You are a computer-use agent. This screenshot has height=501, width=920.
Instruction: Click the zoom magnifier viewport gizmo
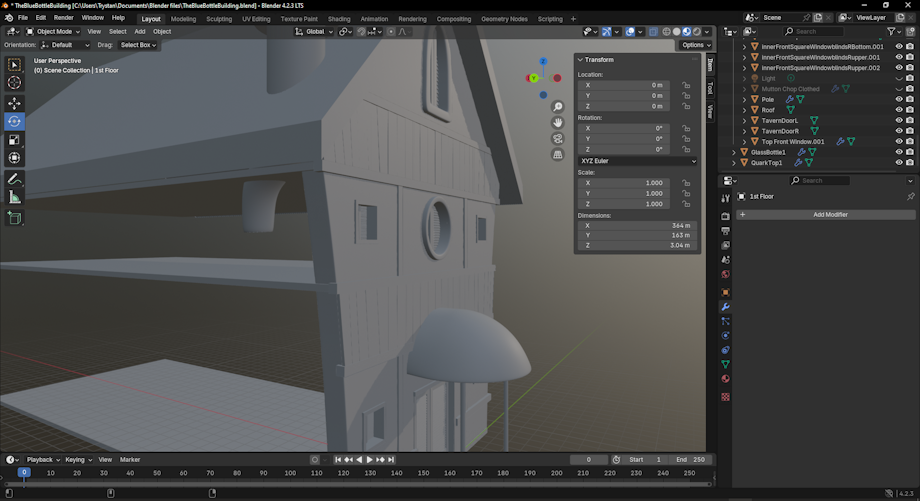(558, 107)
